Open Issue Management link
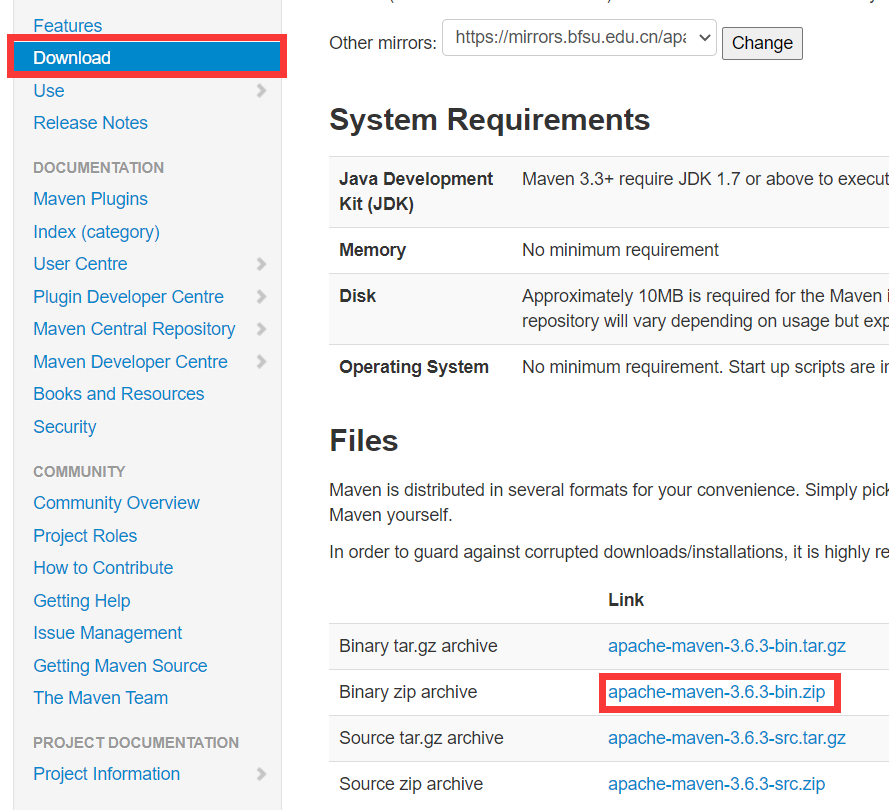The height and width of the screenshot is (810, 889). tap(108, 633)
